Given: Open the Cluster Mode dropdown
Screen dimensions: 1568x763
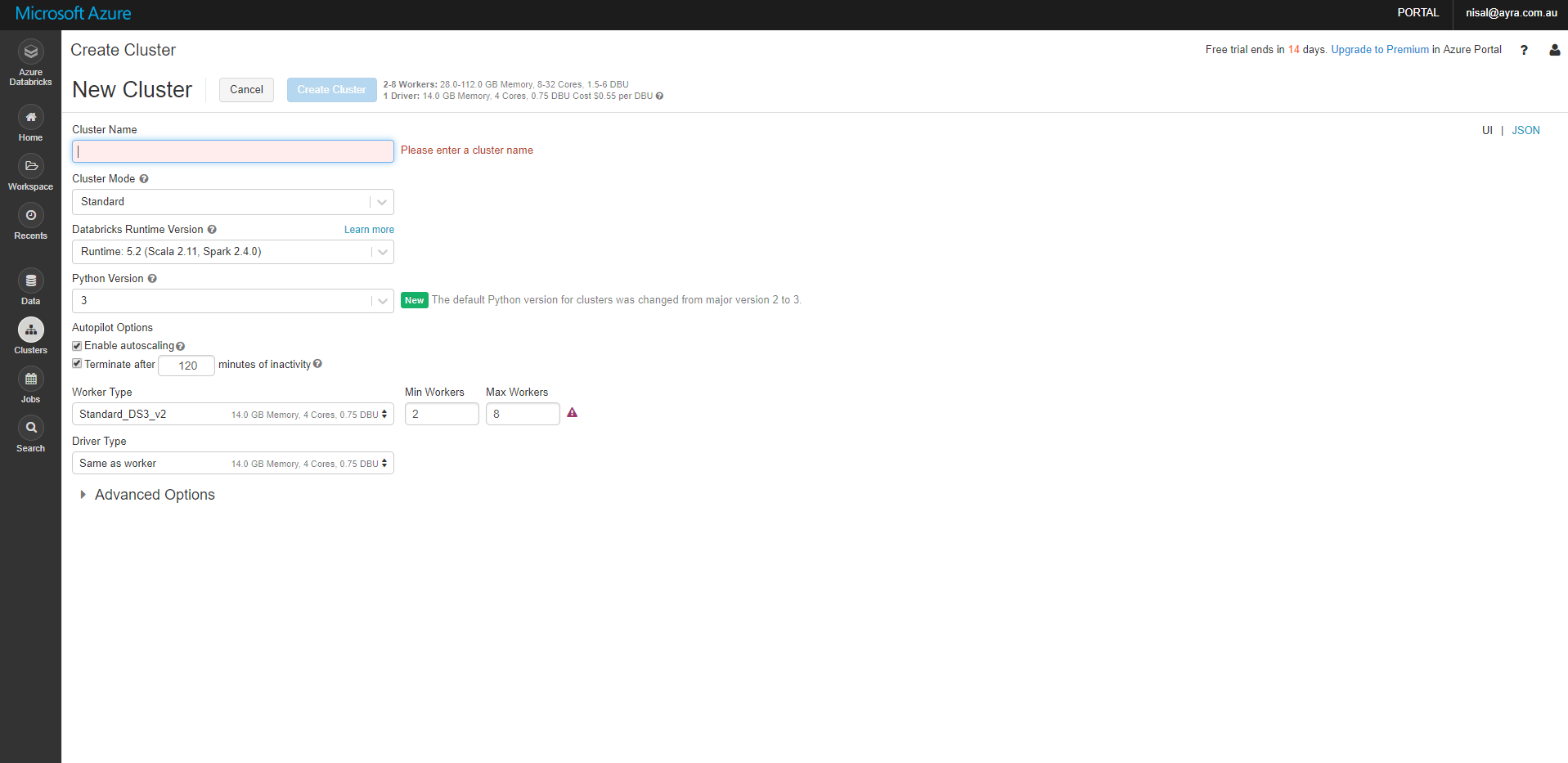Looking at the screenshot, I should (x=233, y=202).
